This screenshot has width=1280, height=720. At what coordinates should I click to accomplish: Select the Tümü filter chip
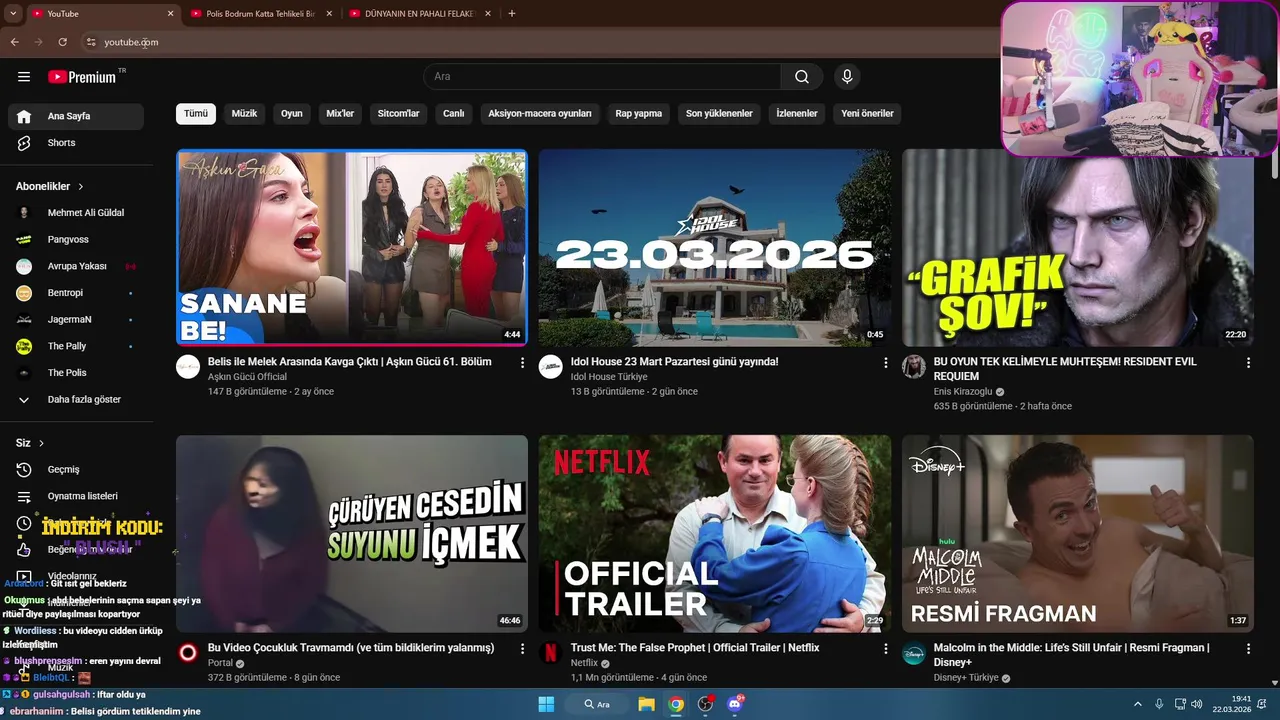[196, 113]
